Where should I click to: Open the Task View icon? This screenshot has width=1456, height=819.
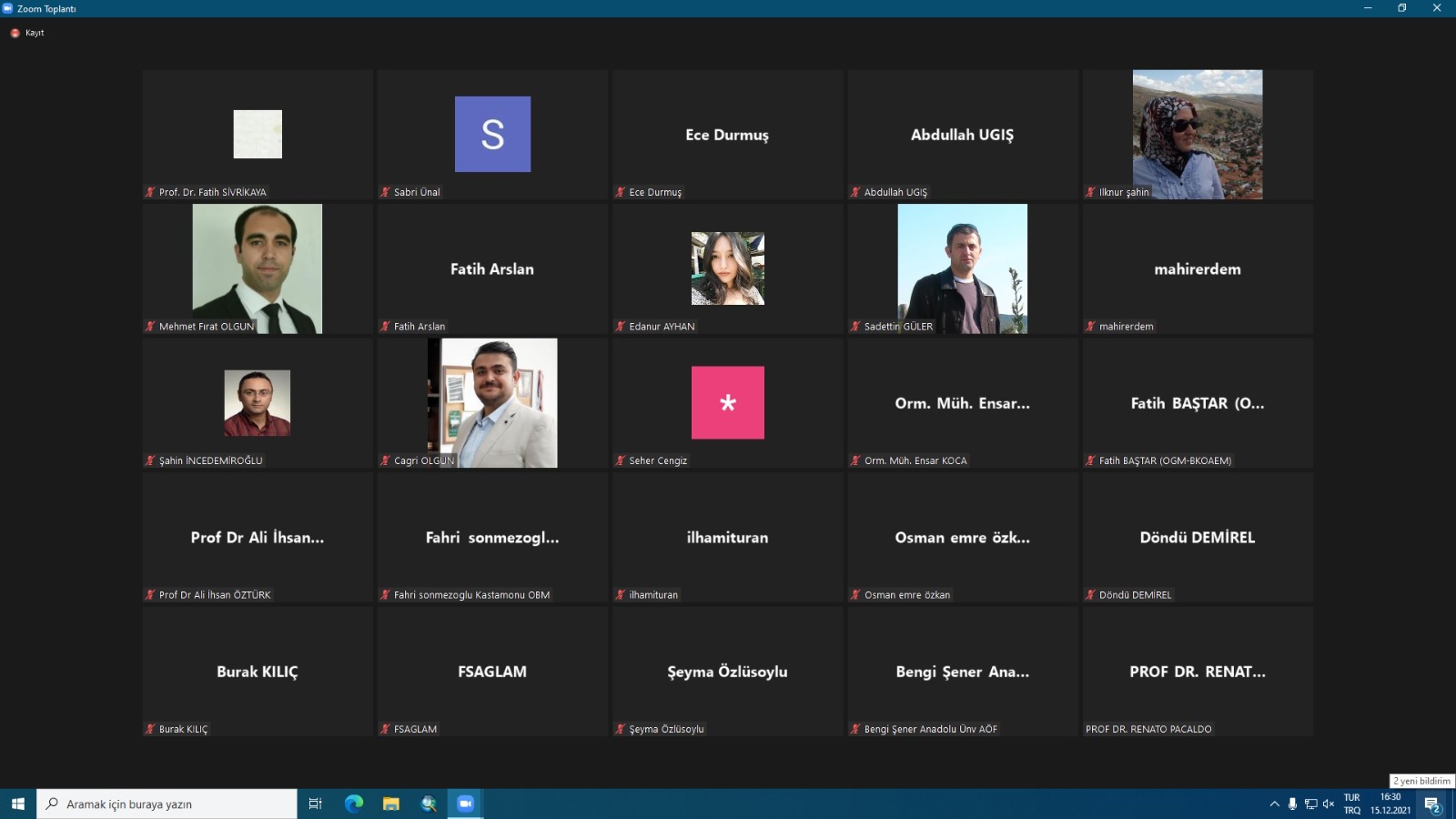316,804
